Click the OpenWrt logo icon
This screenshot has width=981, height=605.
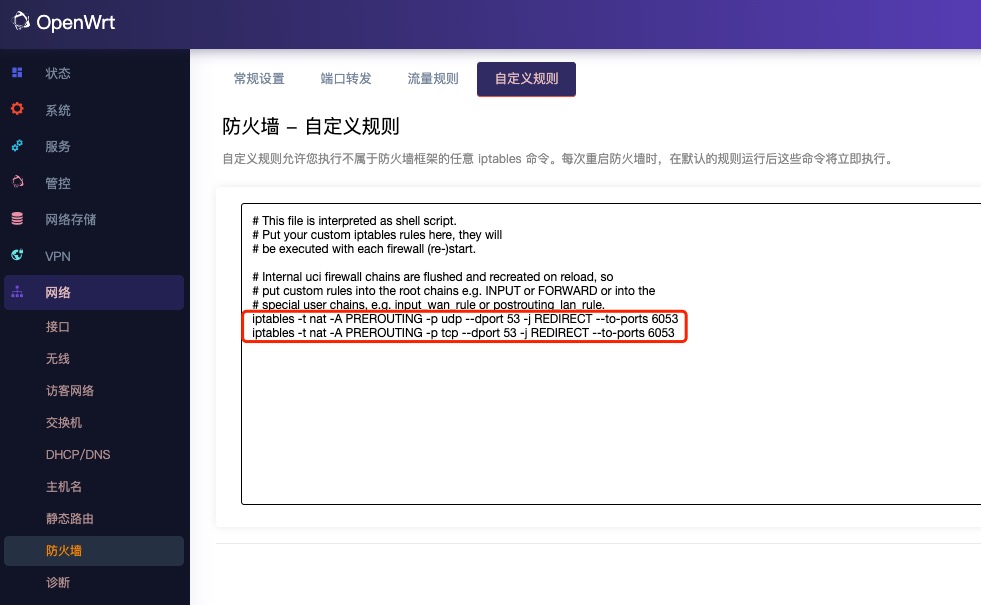[21, 21]
